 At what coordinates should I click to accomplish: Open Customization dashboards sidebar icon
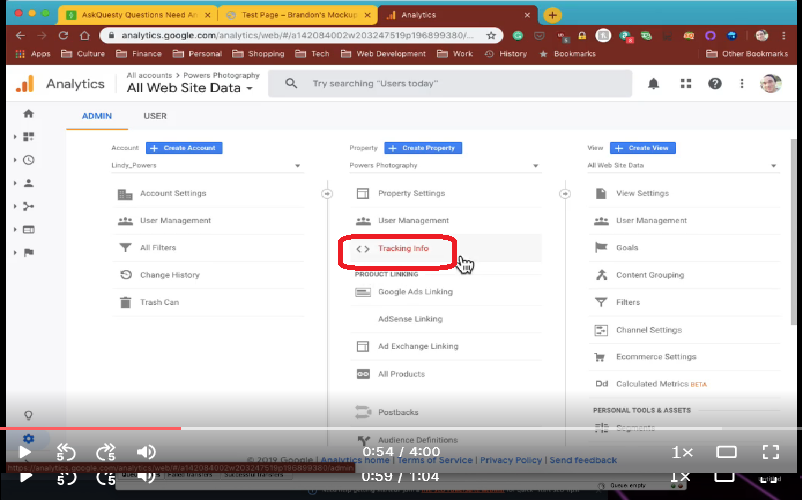coord(29,137)
